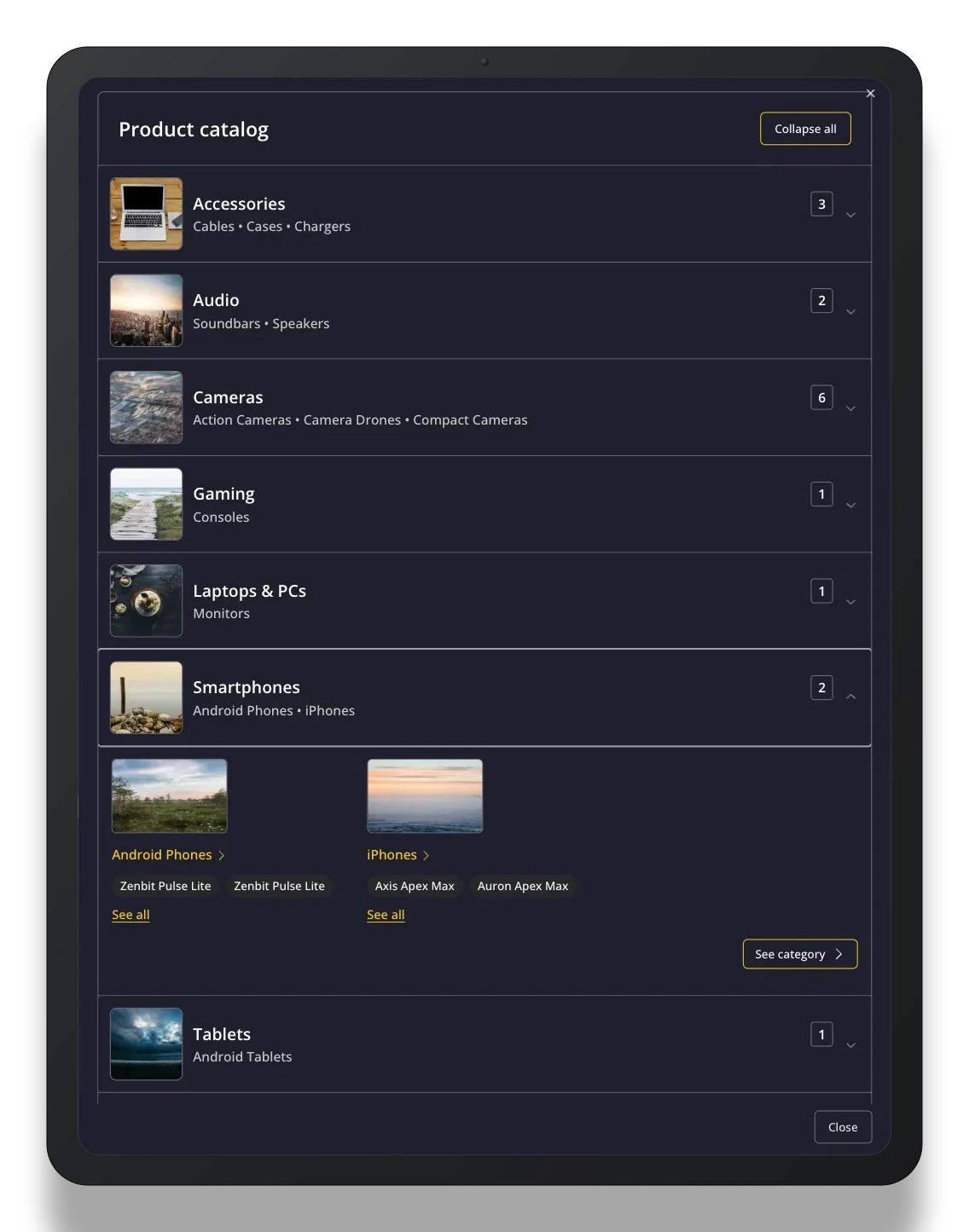Select the Android Phones image thumbnail
This screenshot has height=1232, width=969.
pos(170,795)
